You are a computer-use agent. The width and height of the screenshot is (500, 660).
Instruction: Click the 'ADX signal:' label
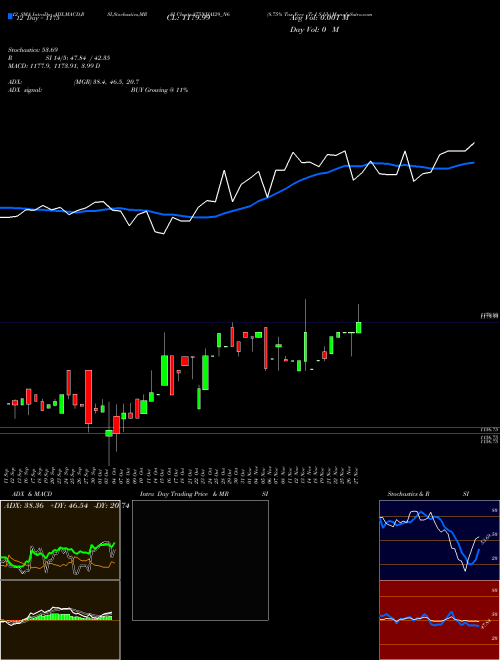25,90
